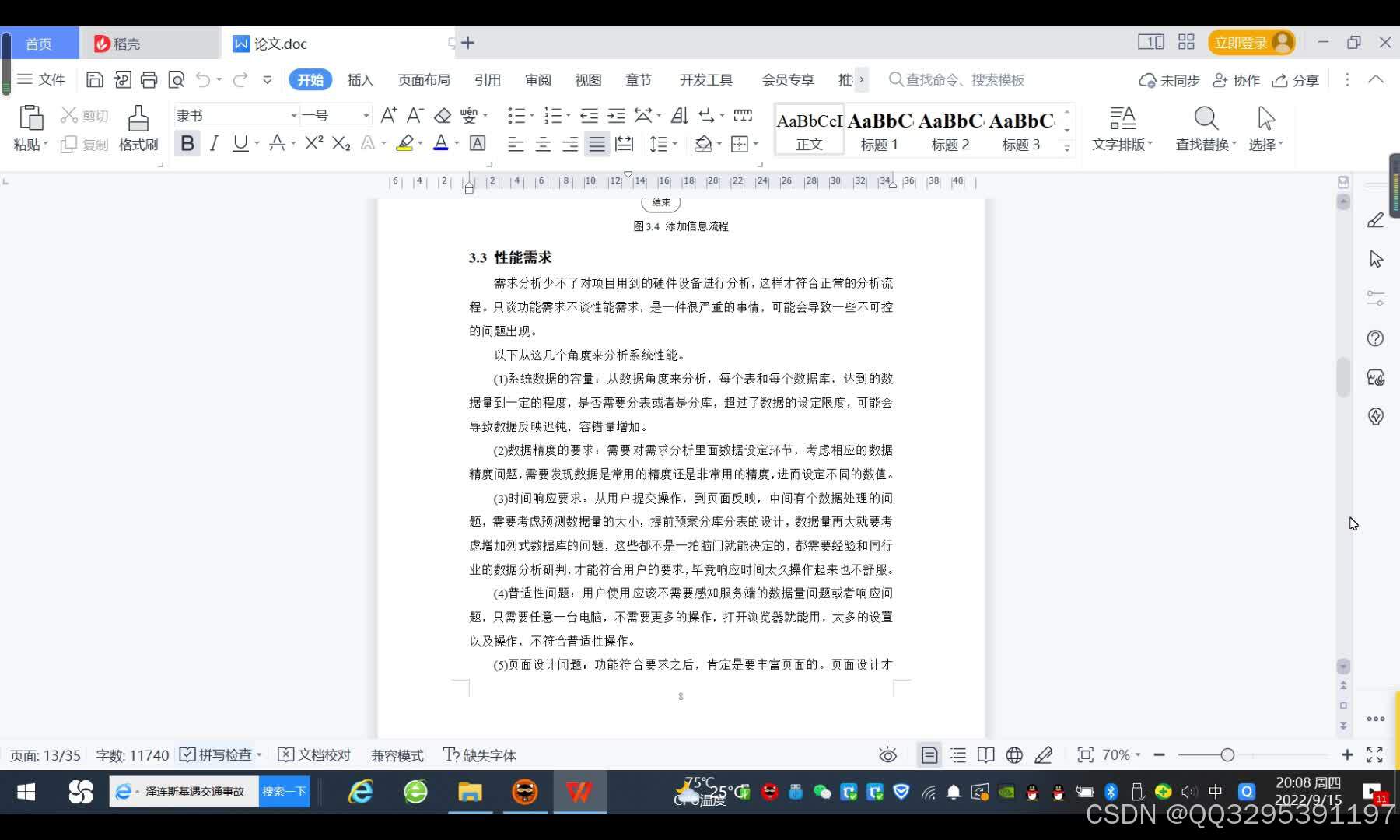Toggle page view layout icon in status bar

point(929,755)
